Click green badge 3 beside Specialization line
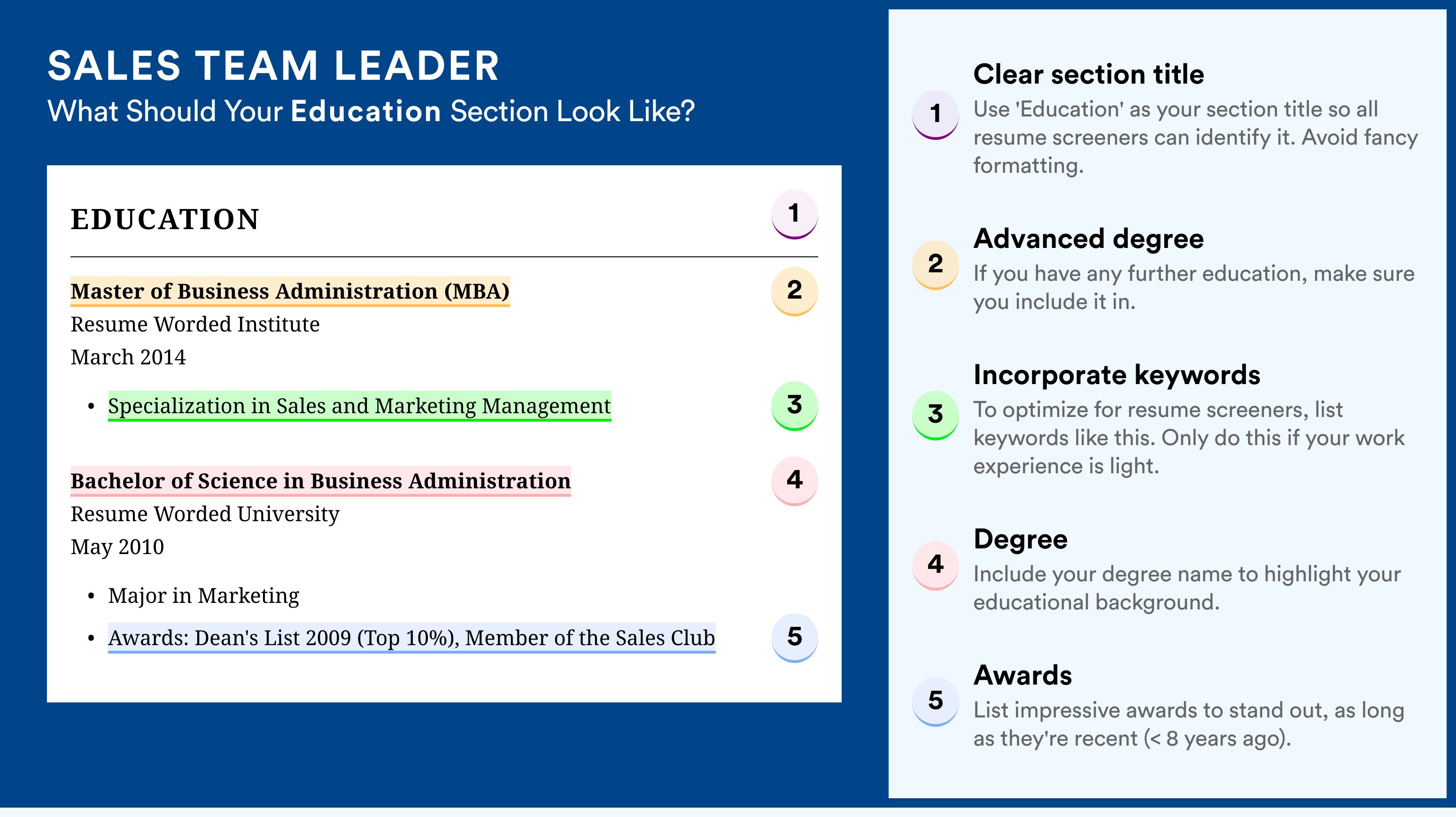1456x817 pixels. tap(794, 405)
